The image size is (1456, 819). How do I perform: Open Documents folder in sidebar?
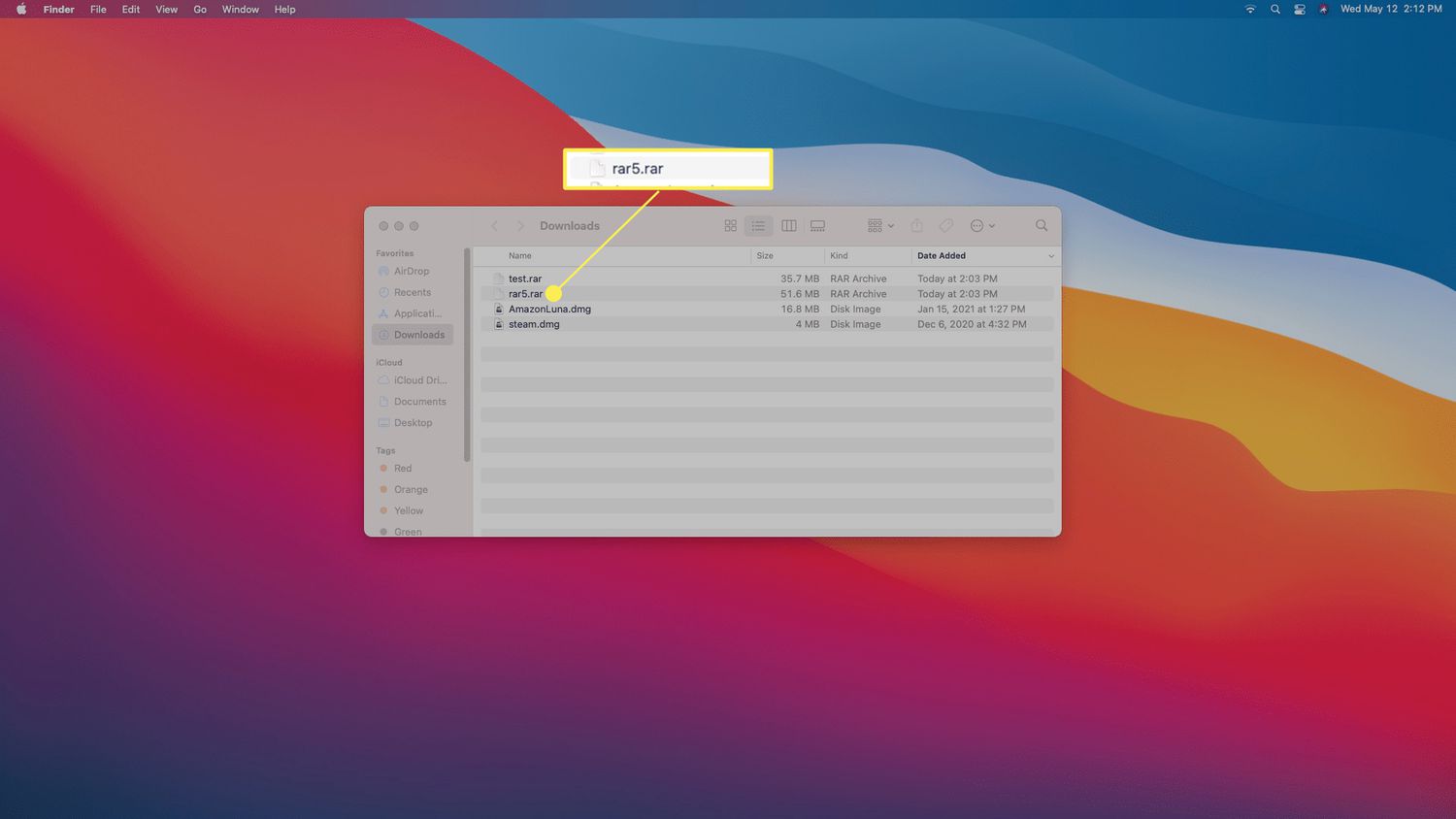[x=419, y=402]
